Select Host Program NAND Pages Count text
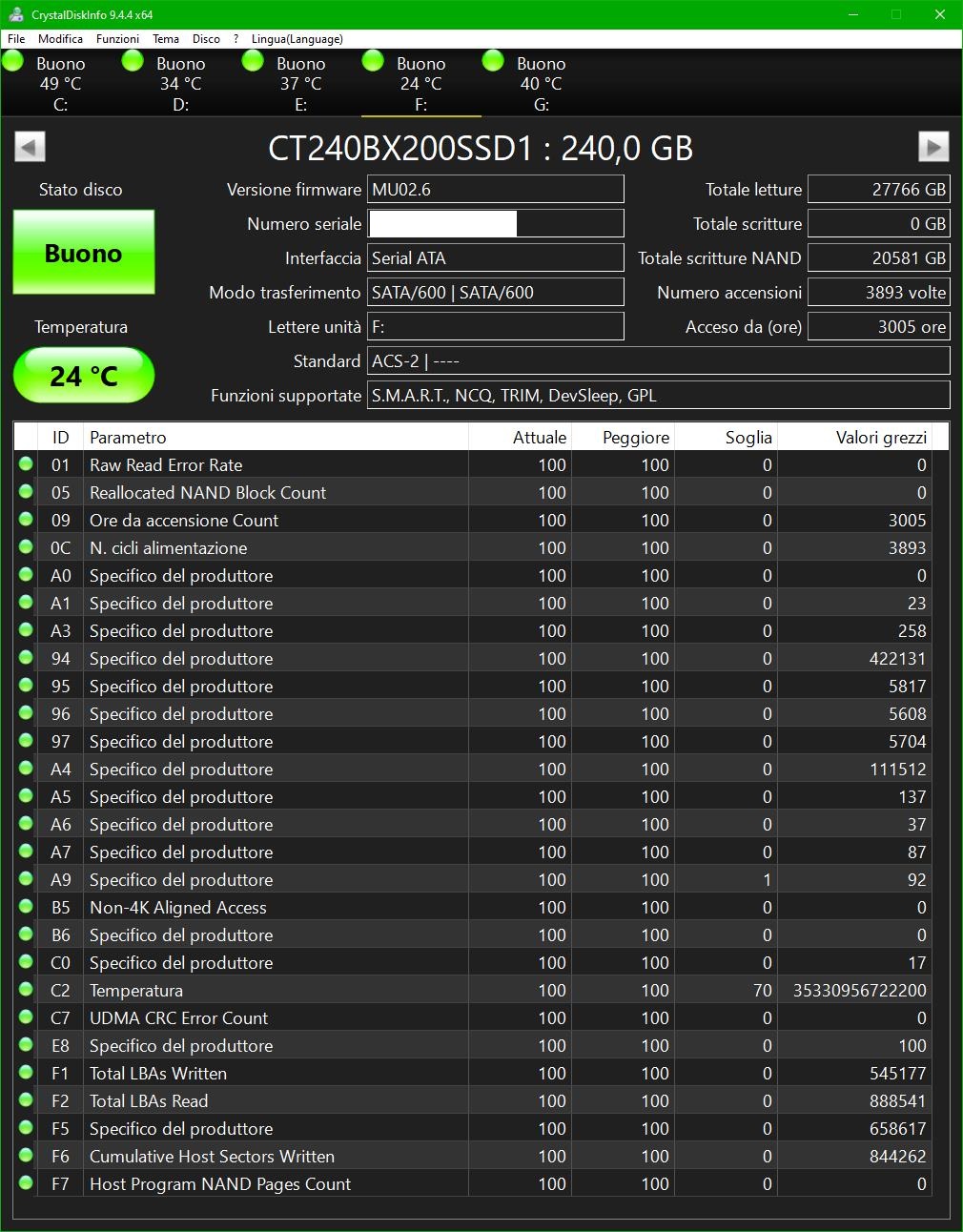 [x=220, y=1184]
